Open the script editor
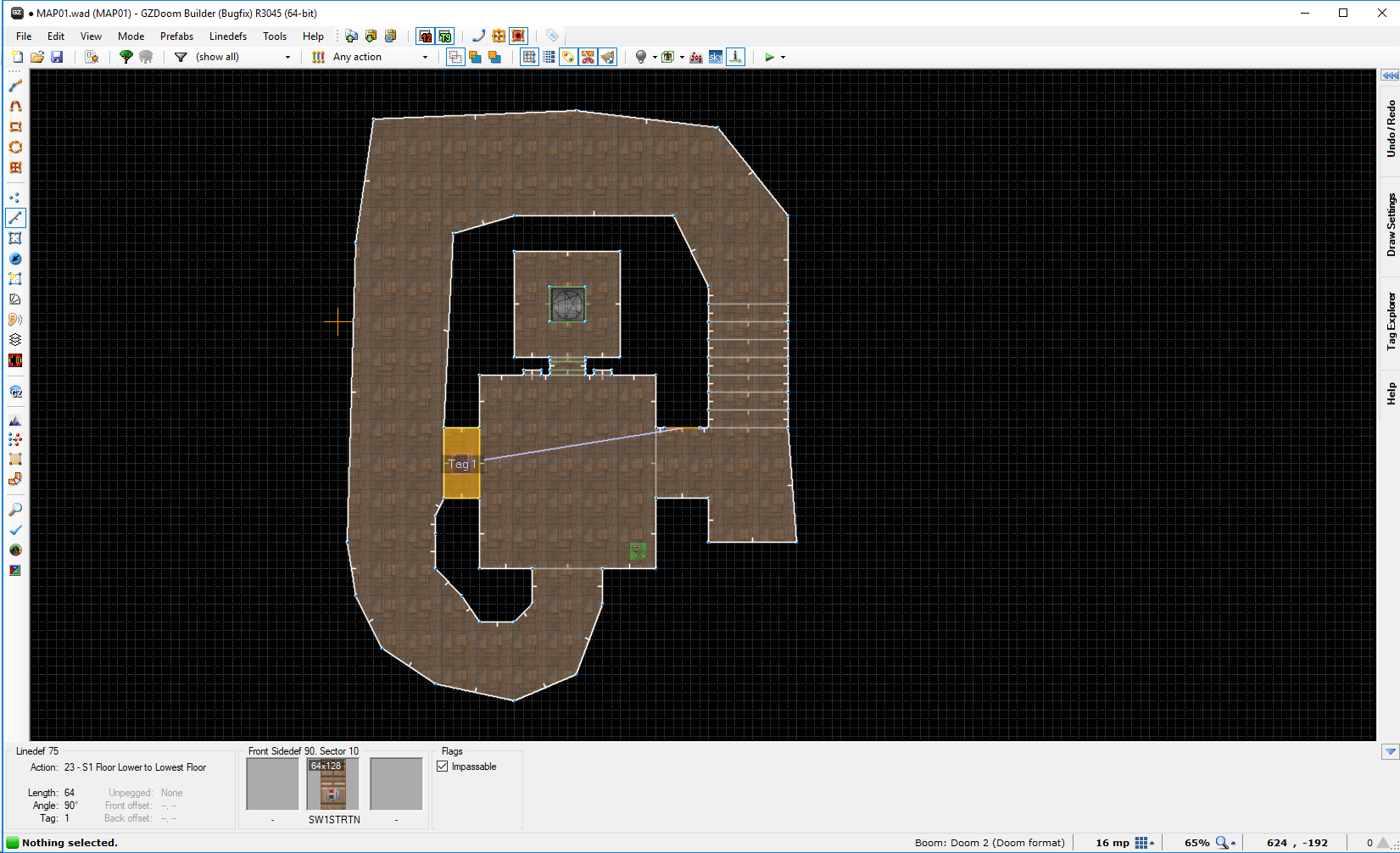The height and width of the screenshot is (853, 1400). (x=92, y=57)
